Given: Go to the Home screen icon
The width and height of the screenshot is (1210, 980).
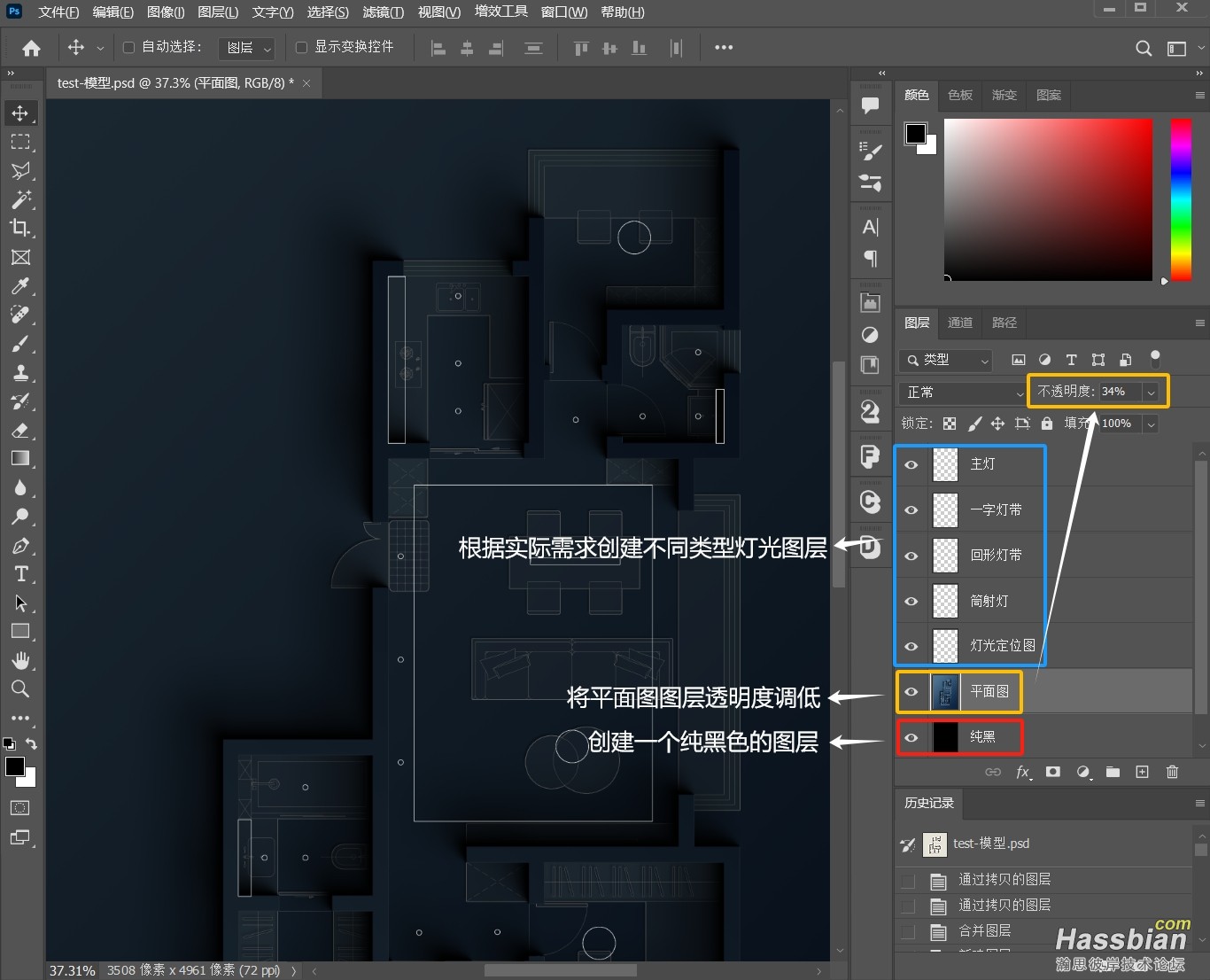Looking at the screenshot, I should point(31,48).
